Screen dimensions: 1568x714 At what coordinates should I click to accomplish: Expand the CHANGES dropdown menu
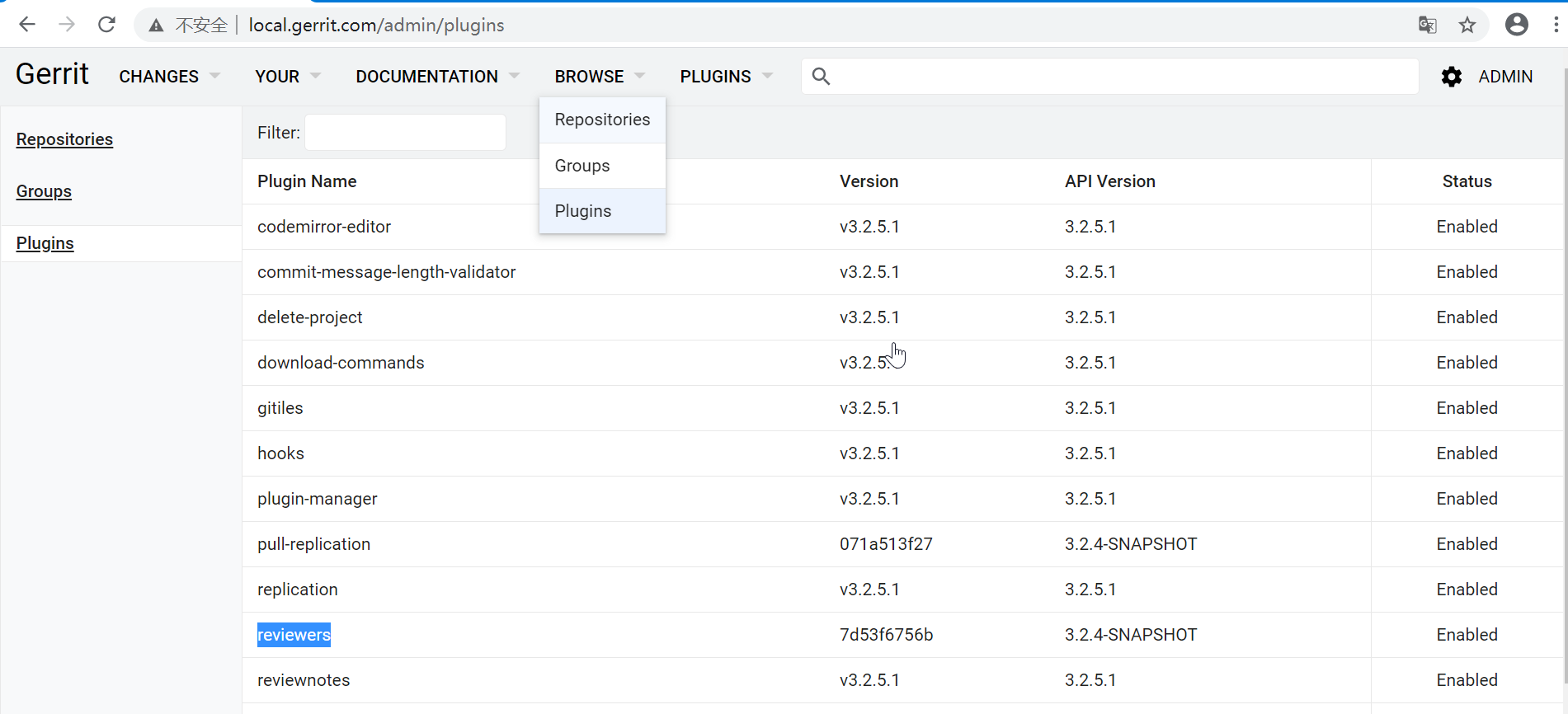169,77
